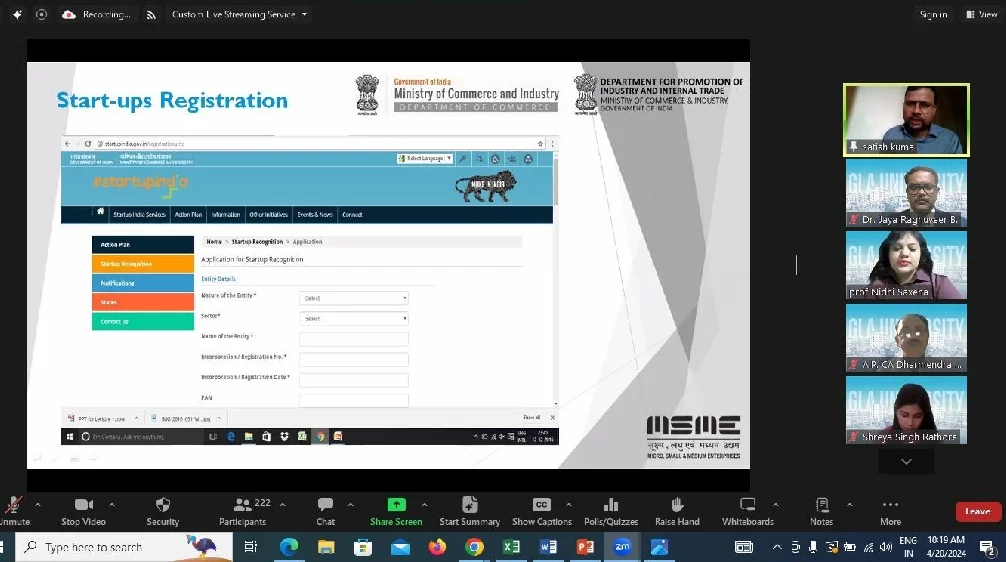This screenshot has height=562, width=1006.
Task: Toggle Stop Video camera button
Action: tap(84, 505)
